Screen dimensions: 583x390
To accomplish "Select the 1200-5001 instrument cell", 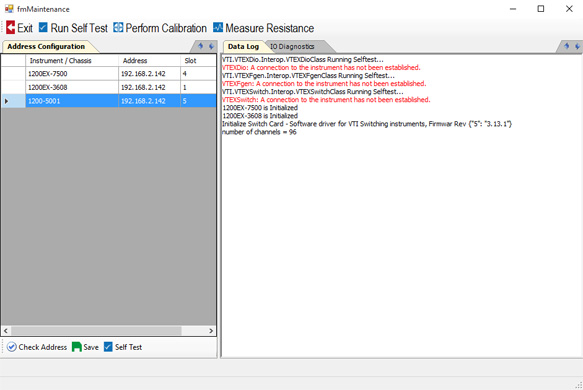I will (x=72, y=101).
